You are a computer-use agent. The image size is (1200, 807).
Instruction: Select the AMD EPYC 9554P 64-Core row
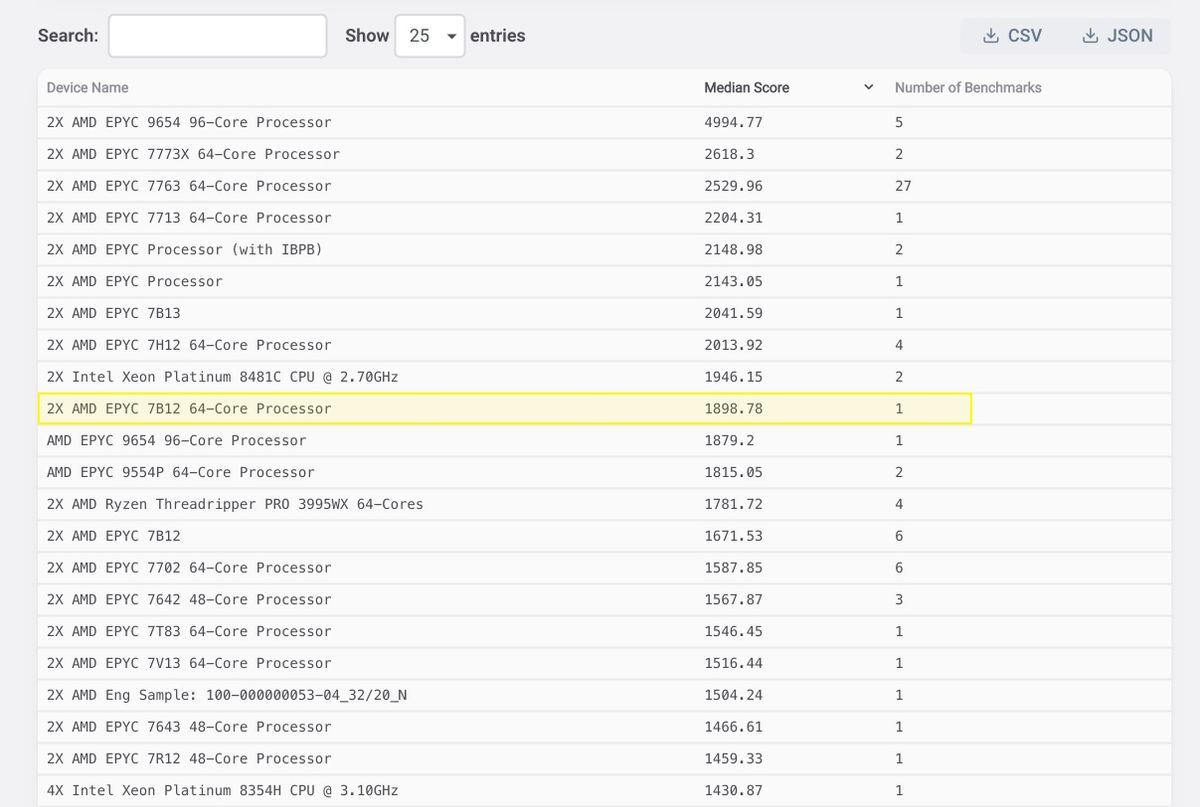[180, 472]
